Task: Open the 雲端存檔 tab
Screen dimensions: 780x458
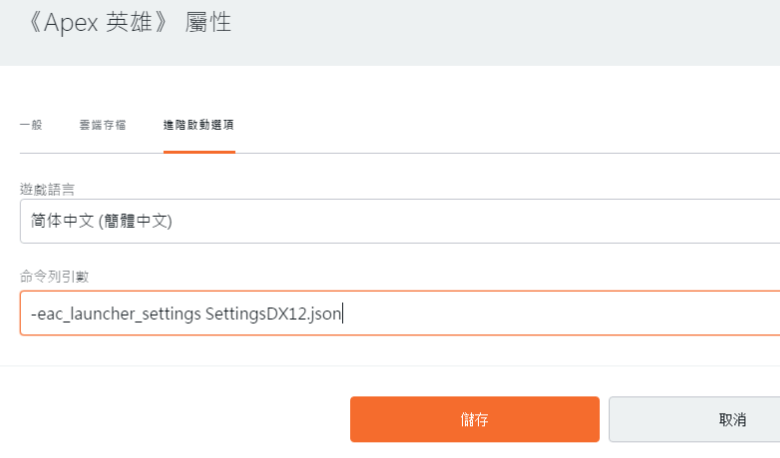Action: pyautogui.click(x=102, y=125)
